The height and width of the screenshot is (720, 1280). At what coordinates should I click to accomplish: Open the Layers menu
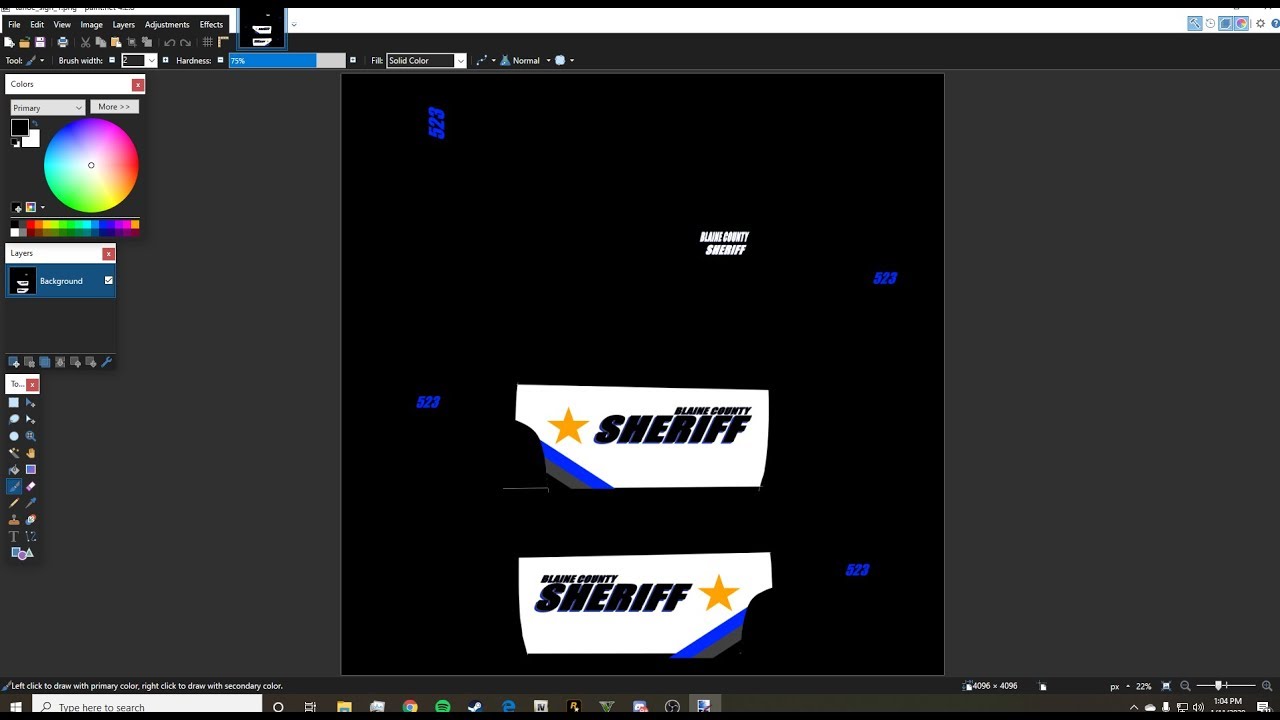click(123, 24)
